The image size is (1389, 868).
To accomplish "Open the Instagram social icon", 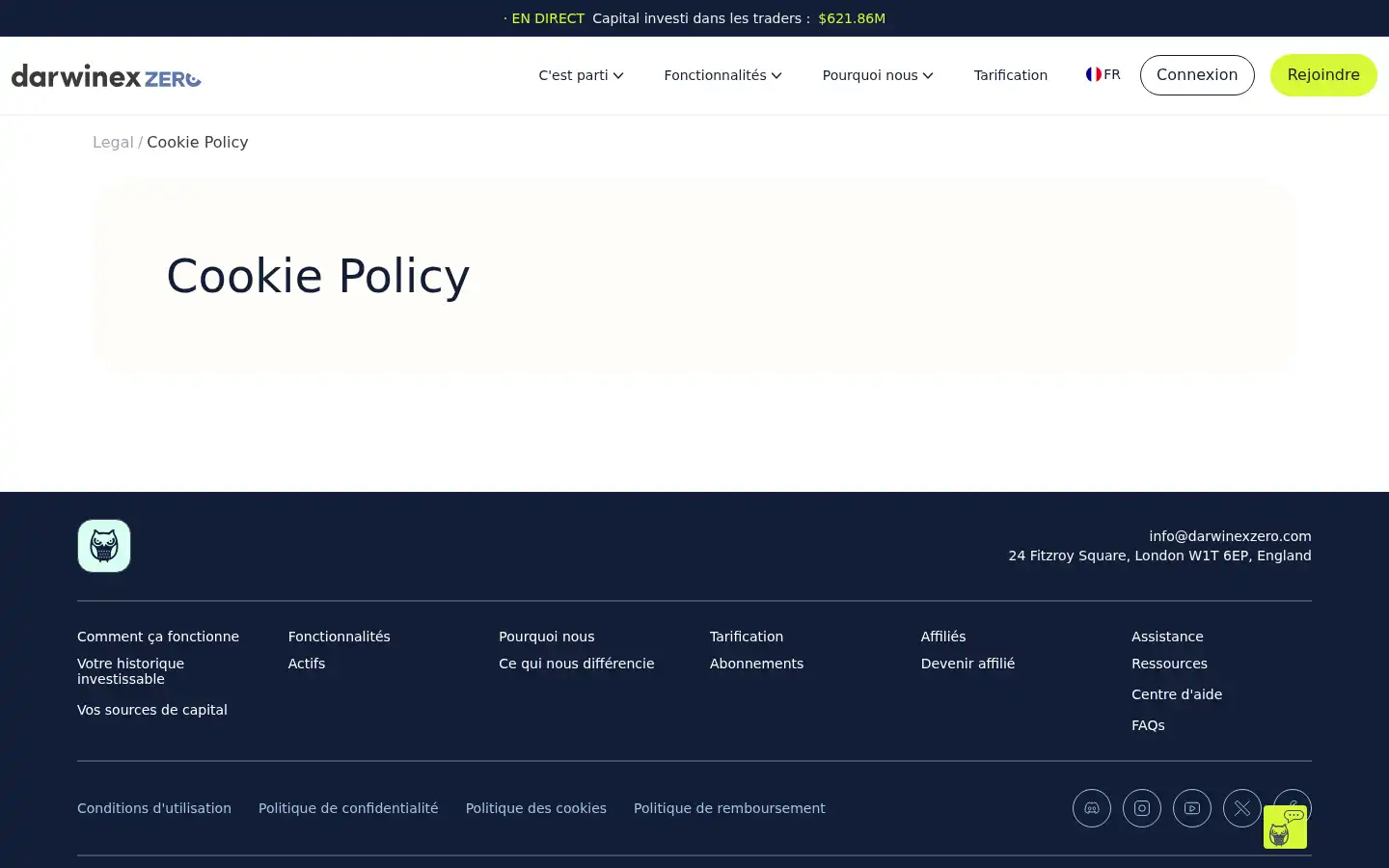I will pos(1142,808).
